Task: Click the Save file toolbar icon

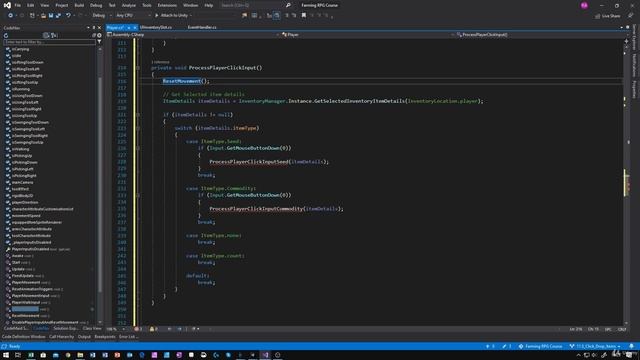Action: 51,16
